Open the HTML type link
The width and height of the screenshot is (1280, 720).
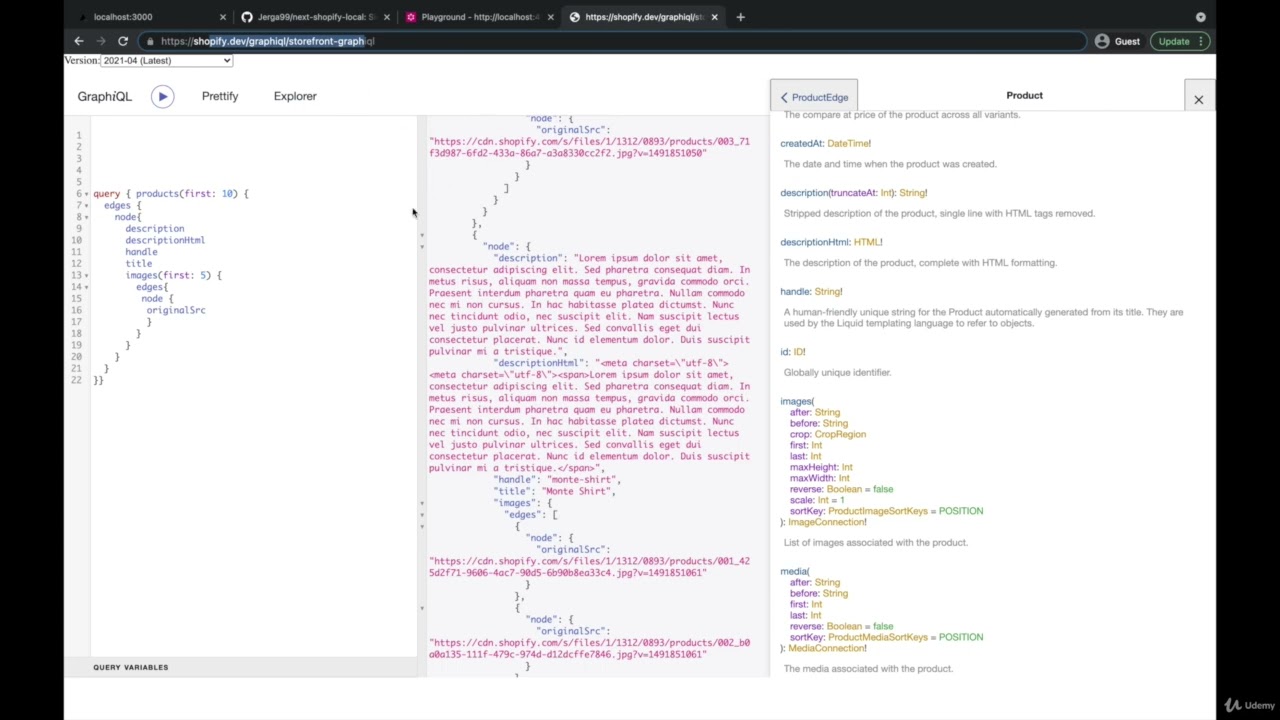[x=866, y=242]
